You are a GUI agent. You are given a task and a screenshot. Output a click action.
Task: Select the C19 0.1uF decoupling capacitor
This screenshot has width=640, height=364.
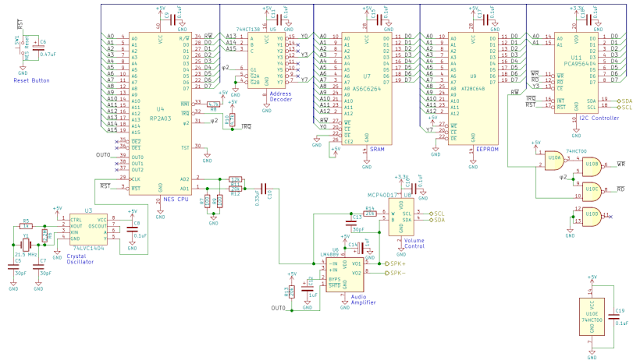tap(613, 317)
